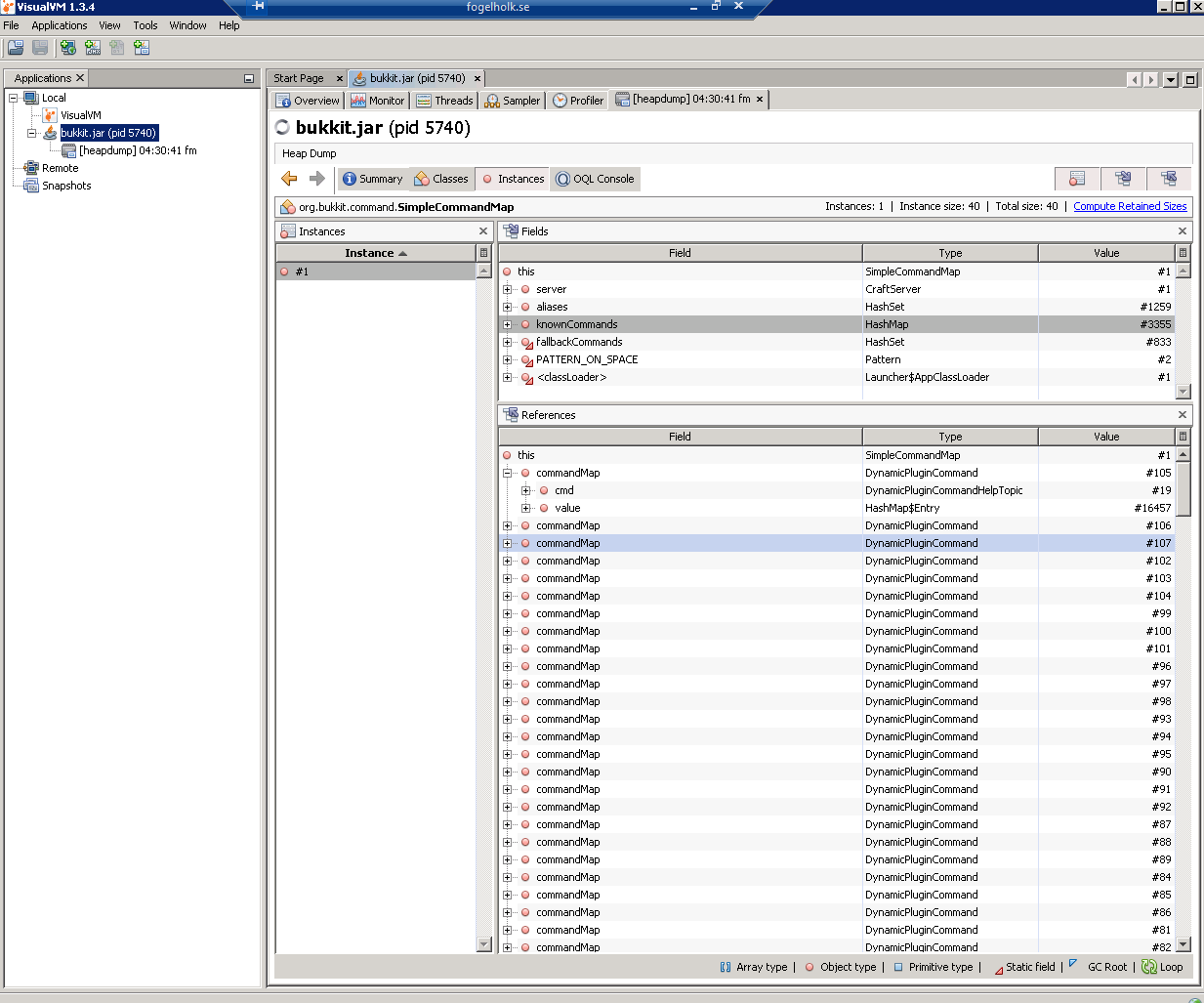Screen dimensions: 1204x1003
Task: Switch to the Threads tab
Action: coord(444,100)
